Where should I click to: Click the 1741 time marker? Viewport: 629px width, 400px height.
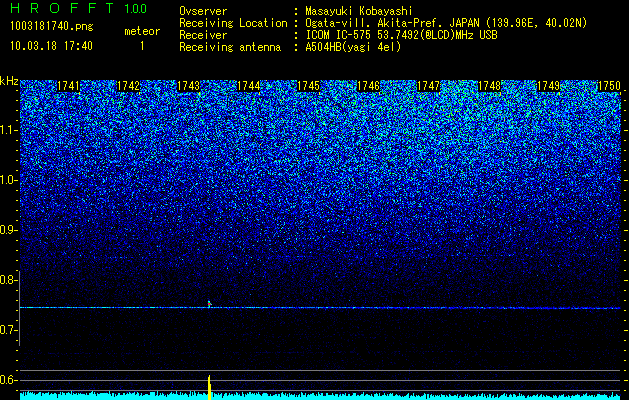point(69,86)
